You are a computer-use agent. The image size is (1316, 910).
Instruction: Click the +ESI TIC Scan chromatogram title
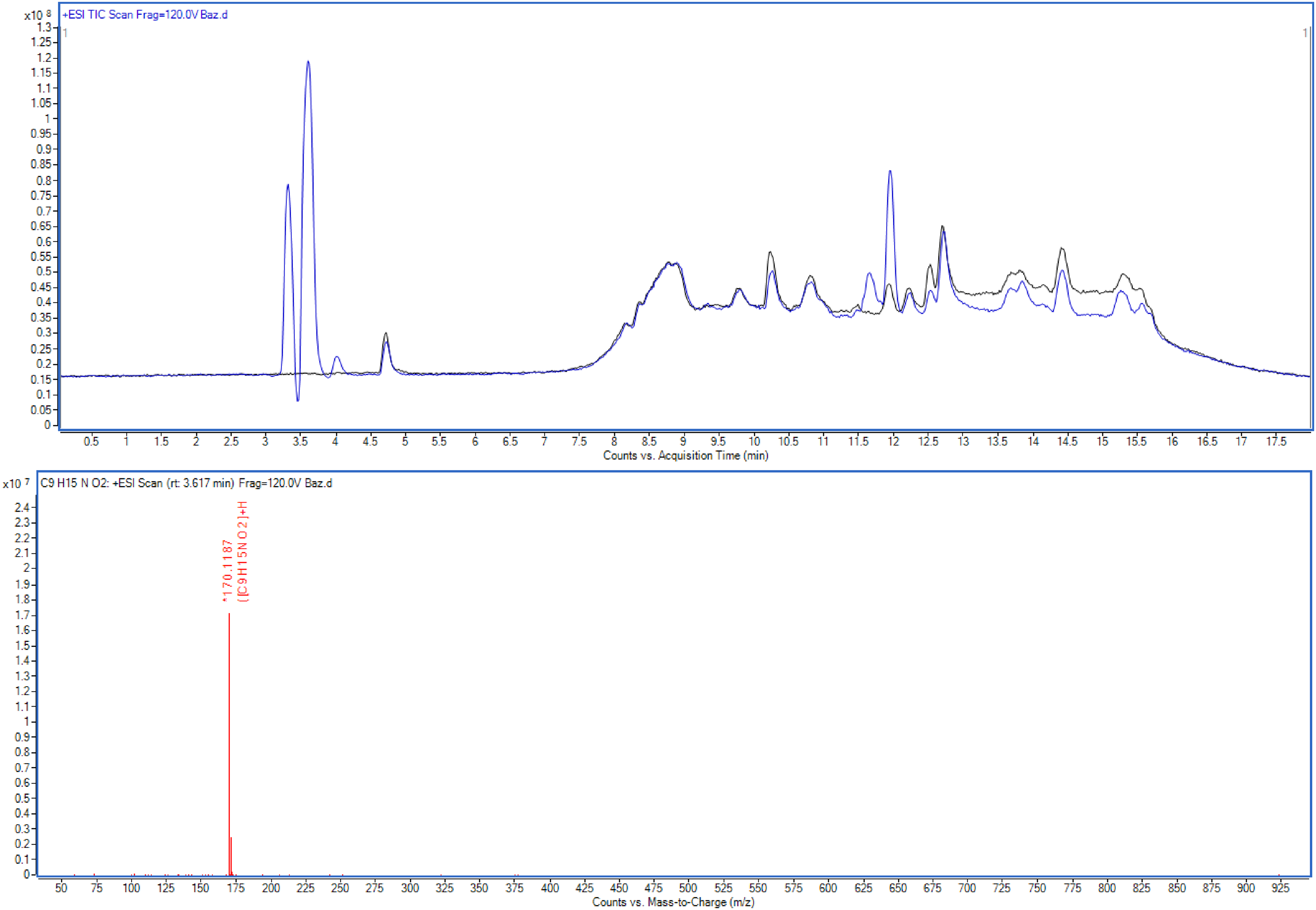pyautogui.click(x=145, y=15)
